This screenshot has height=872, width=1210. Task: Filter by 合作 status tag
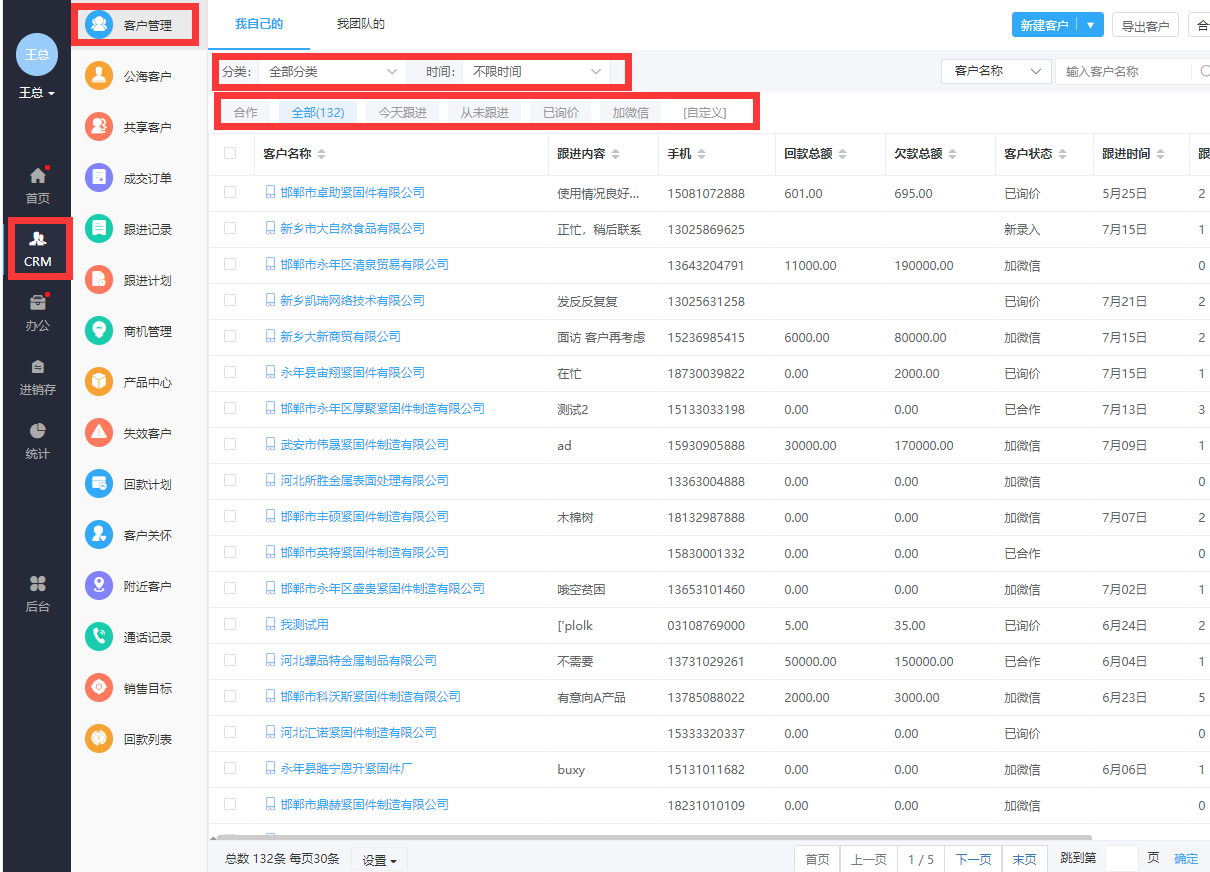[246, 113]
